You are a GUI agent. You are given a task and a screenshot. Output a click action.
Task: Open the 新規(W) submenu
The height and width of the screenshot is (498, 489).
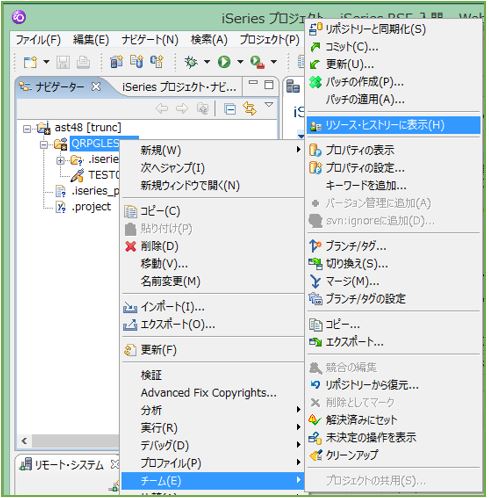tap(213, 150)
